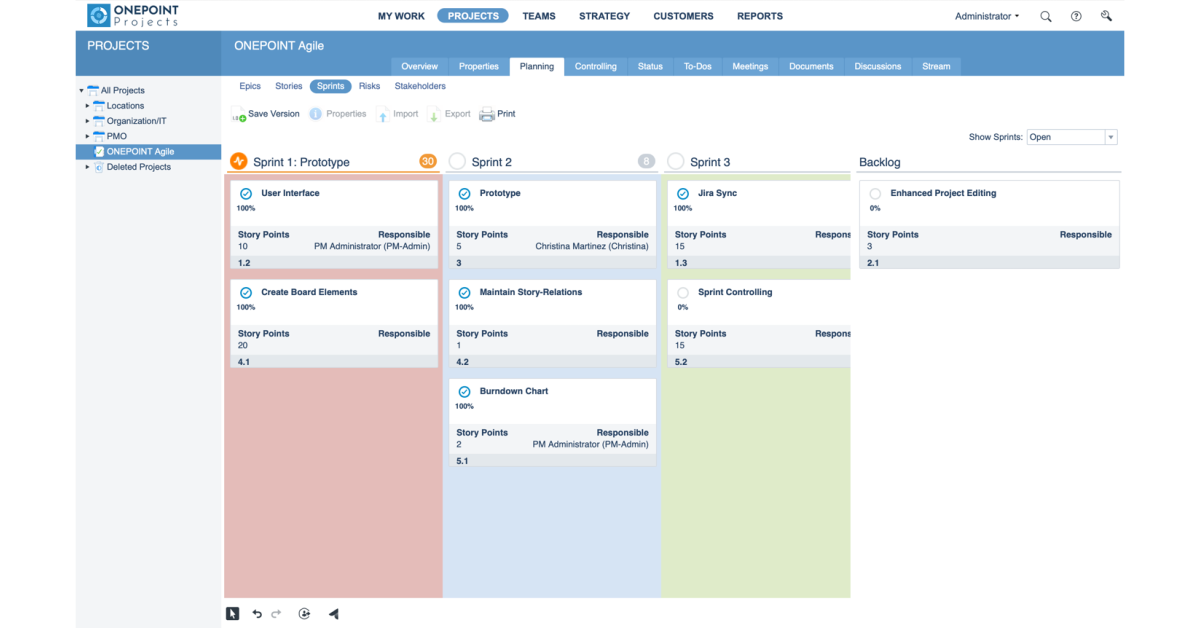Switch to the Overview tab
This screenshot has height=628, width=1200.
[x=419, y=66]
